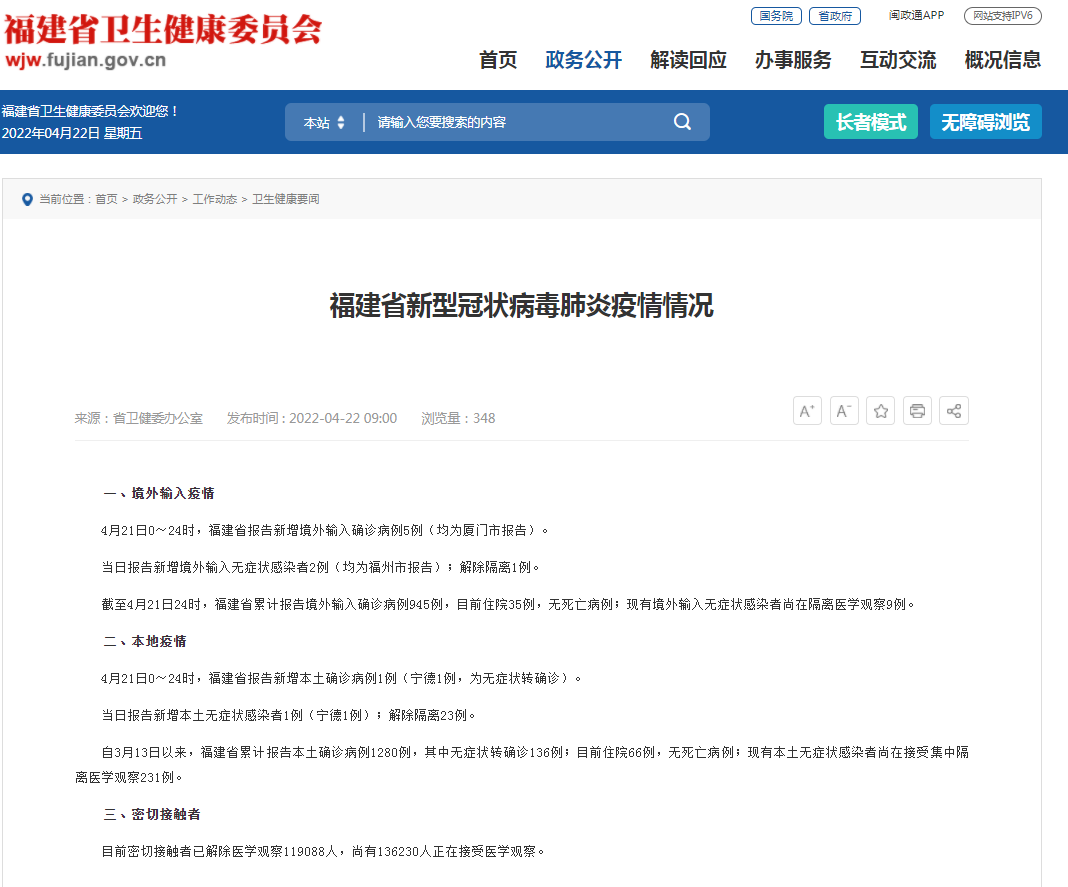Image resolution: width=1068 pixels, height=887 pixels.
Task: Switch to 无障碍浏览 accessible browsing
Action: (x=986, y=121)
